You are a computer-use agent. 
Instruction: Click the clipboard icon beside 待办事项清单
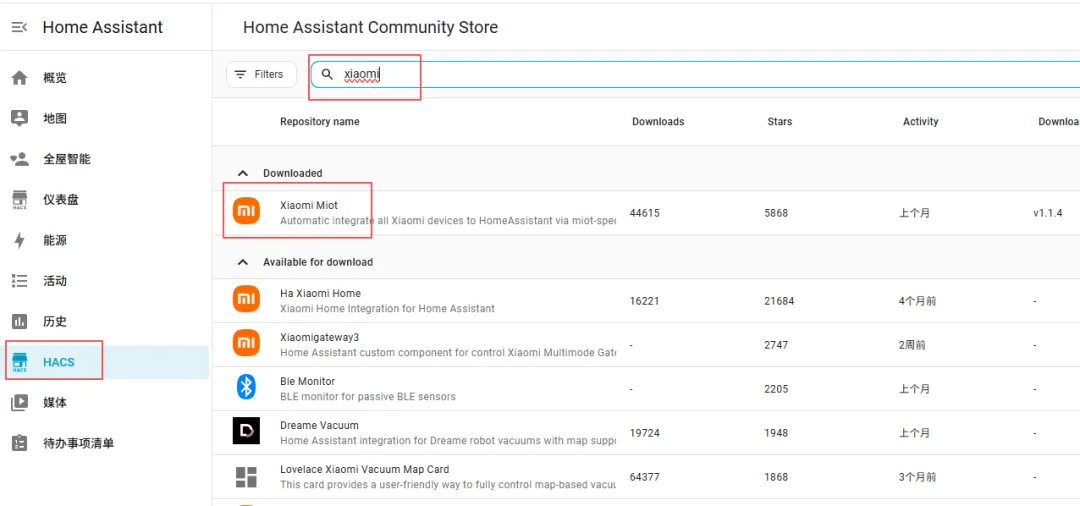point(19,443)
